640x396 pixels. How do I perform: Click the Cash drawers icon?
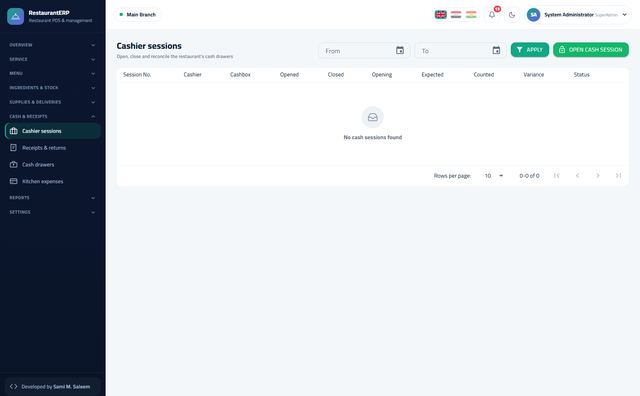[x=13, y=165]
